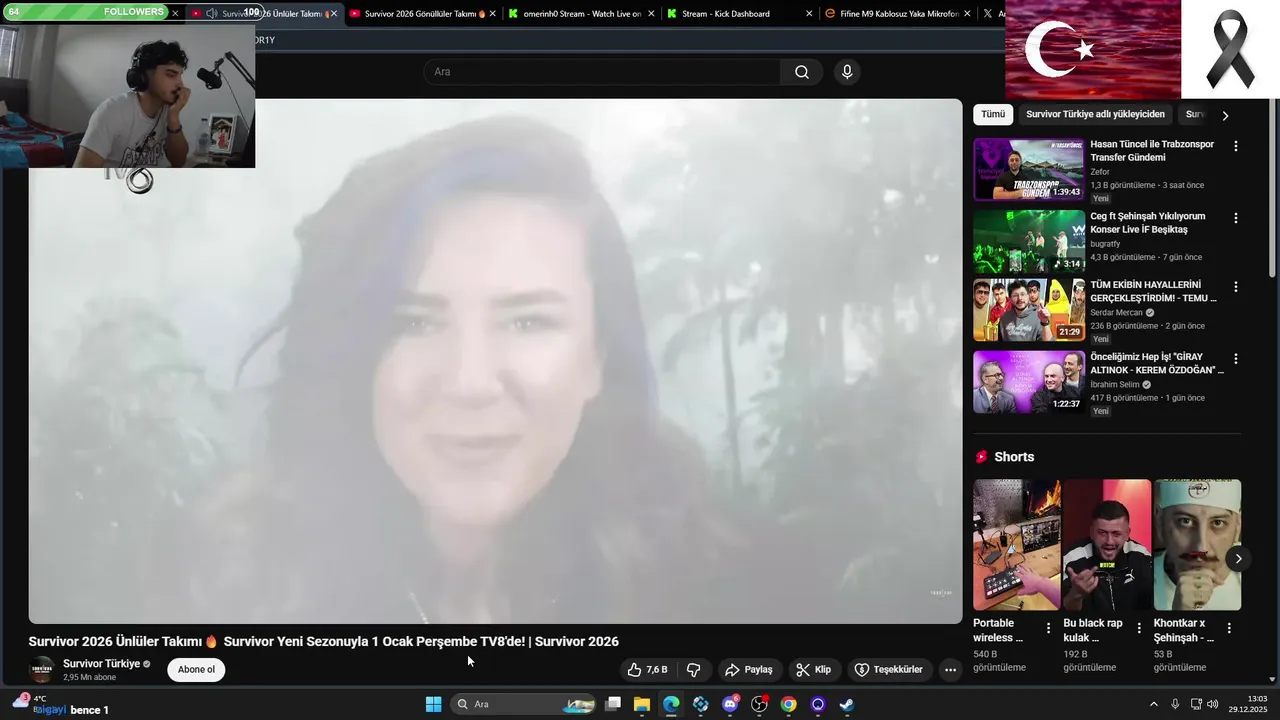The image size is (1280, 720).
Task: Click the video title text below player
Action: (323, 642)
